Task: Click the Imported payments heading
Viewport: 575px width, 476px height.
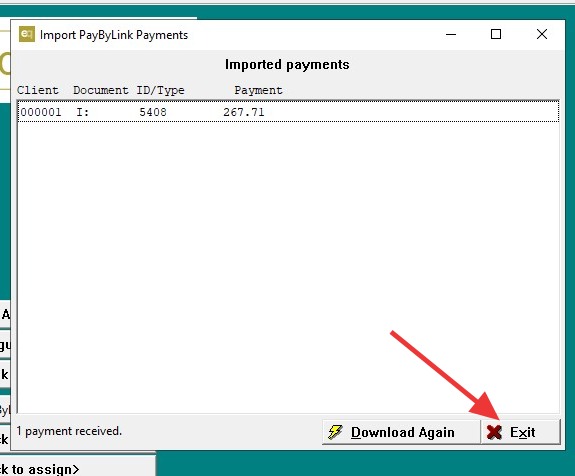Action: click(287, 65)
